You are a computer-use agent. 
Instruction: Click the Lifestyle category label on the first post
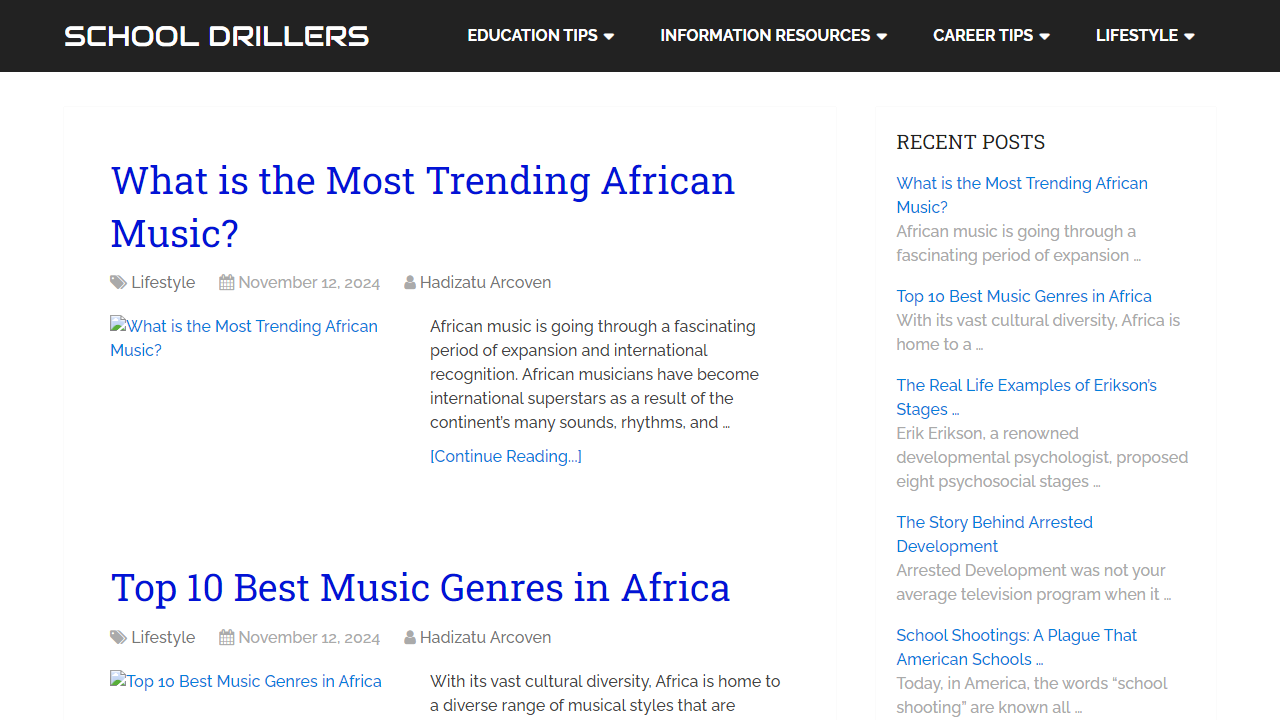click(x=163, y=282)
